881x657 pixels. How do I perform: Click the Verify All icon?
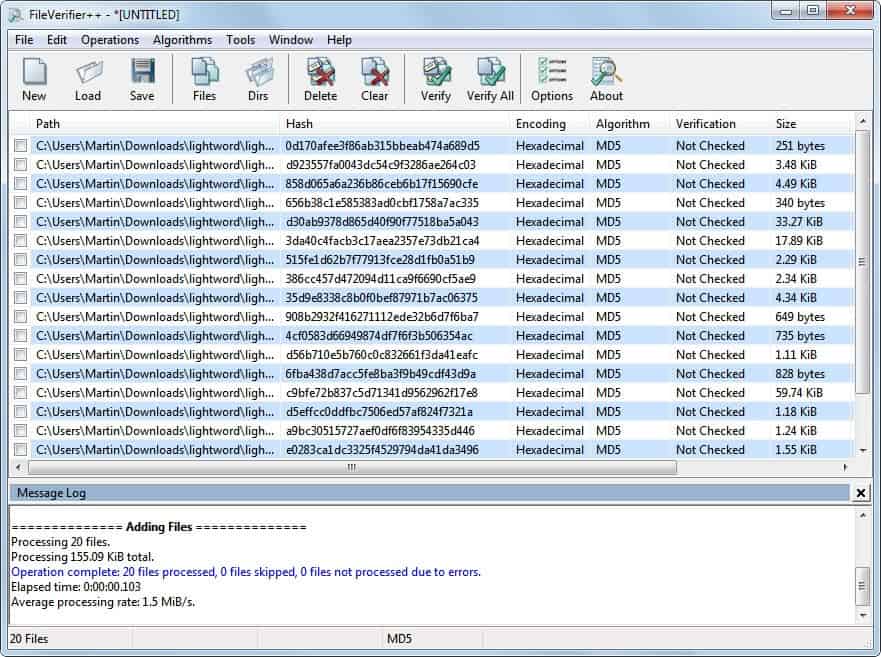[x=490, y=75]
